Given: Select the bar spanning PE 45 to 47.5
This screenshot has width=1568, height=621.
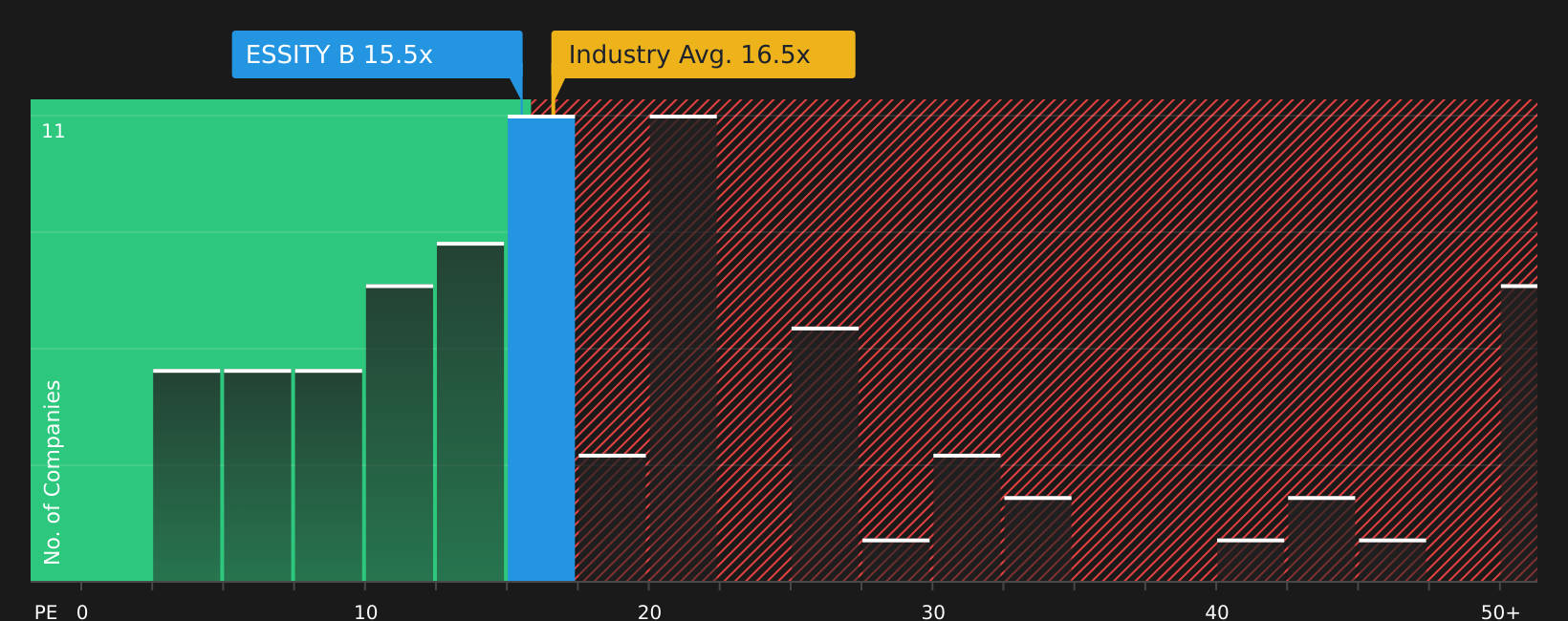Looking at the screenshot, I should pos(1392,560).
